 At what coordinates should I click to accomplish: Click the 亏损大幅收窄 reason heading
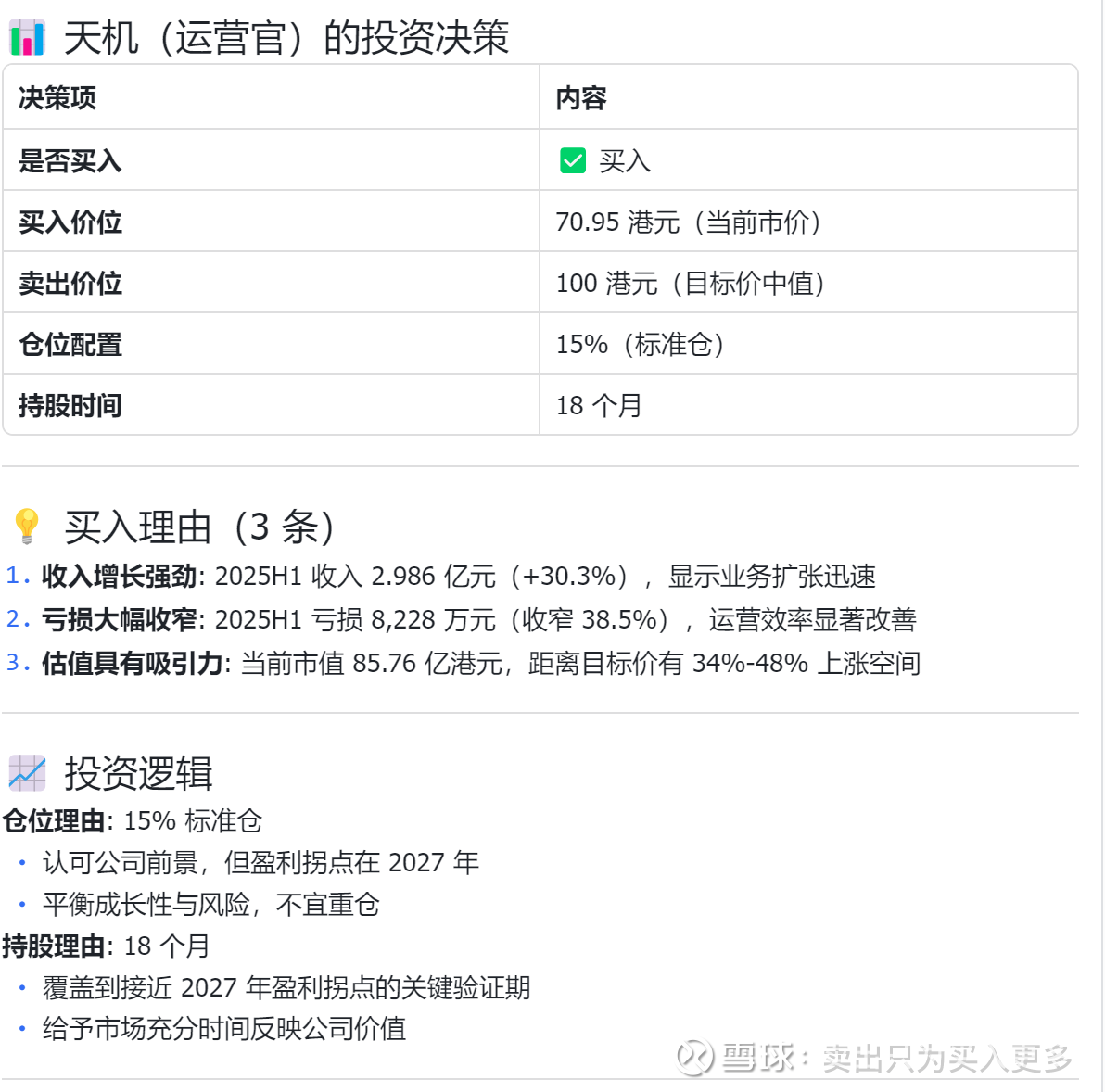coord(120,619)
